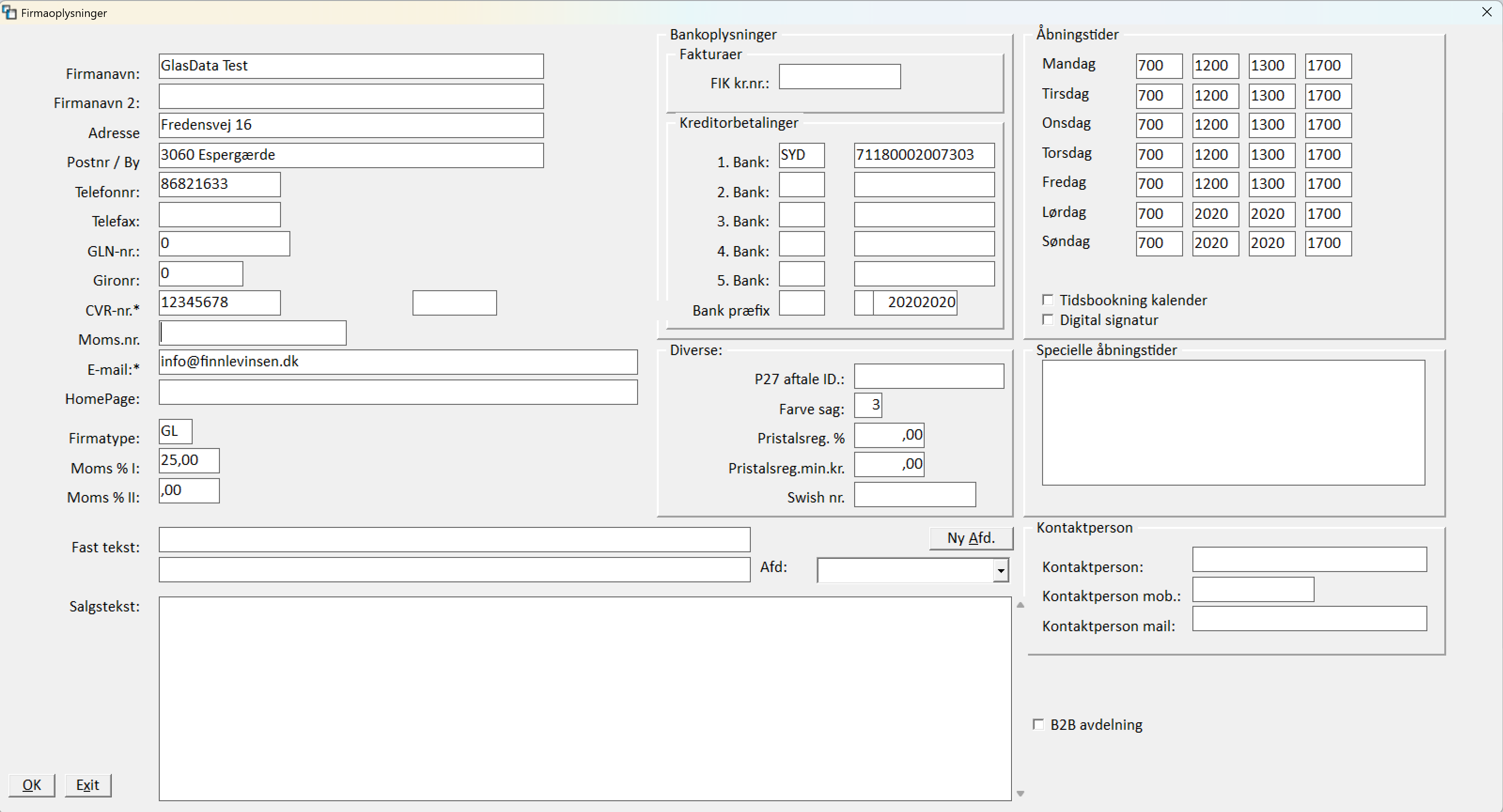Edit Lørdag second field 2020

tap(1216, 215)
